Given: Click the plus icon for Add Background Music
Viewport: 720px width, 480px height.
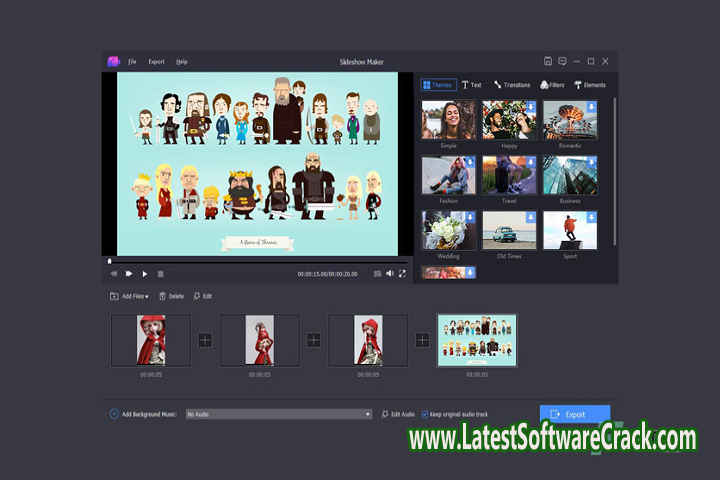Looking at the screenshot, I should (x=114, y=413).
